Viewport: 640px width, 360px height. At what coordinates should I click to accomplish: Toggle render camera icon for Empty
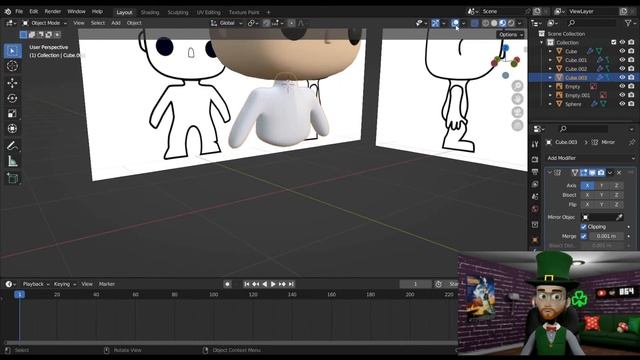click(631, 86)
